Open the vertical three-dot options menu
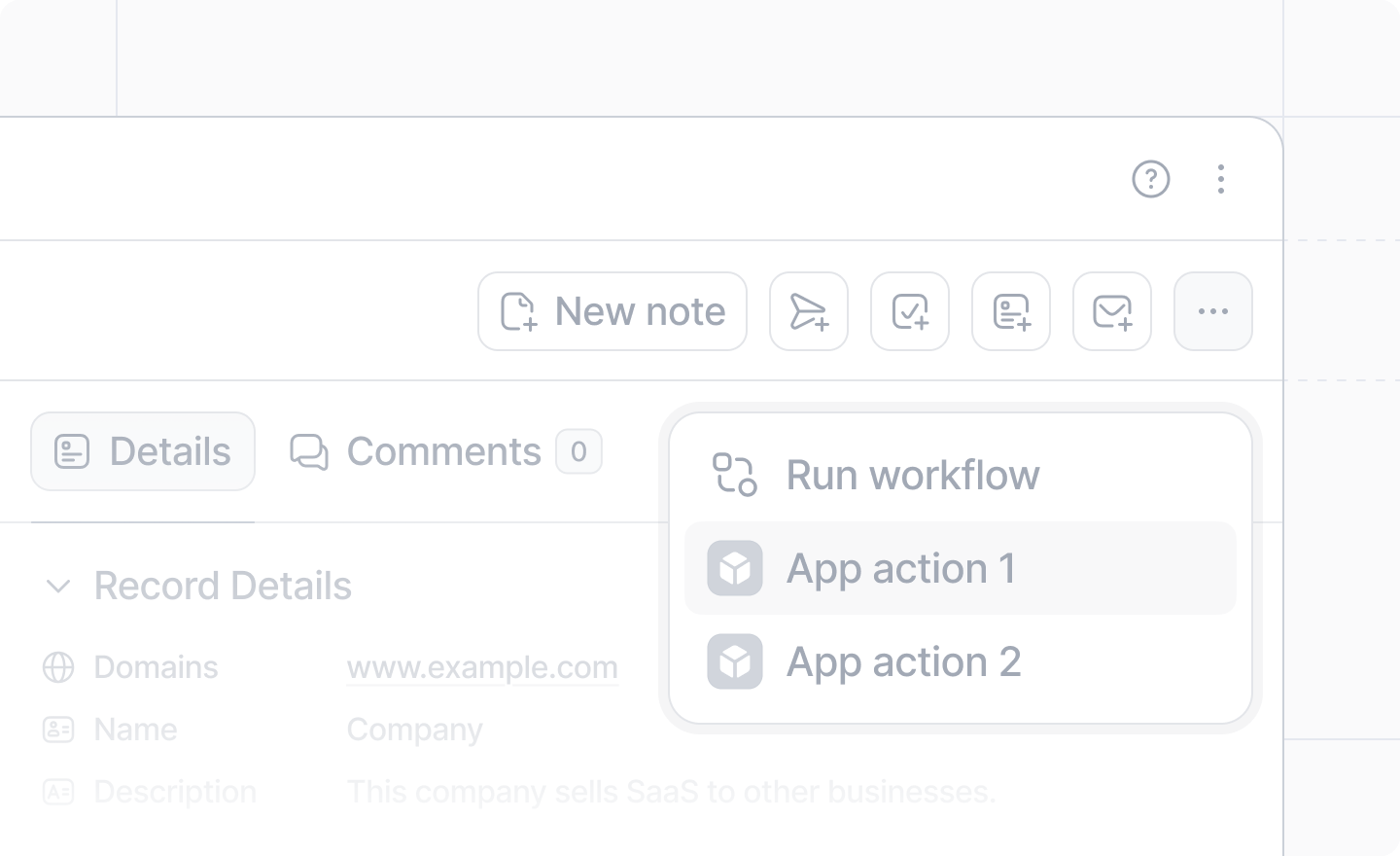Screen dimensions: 1400x856 (x=1221, y=179)
